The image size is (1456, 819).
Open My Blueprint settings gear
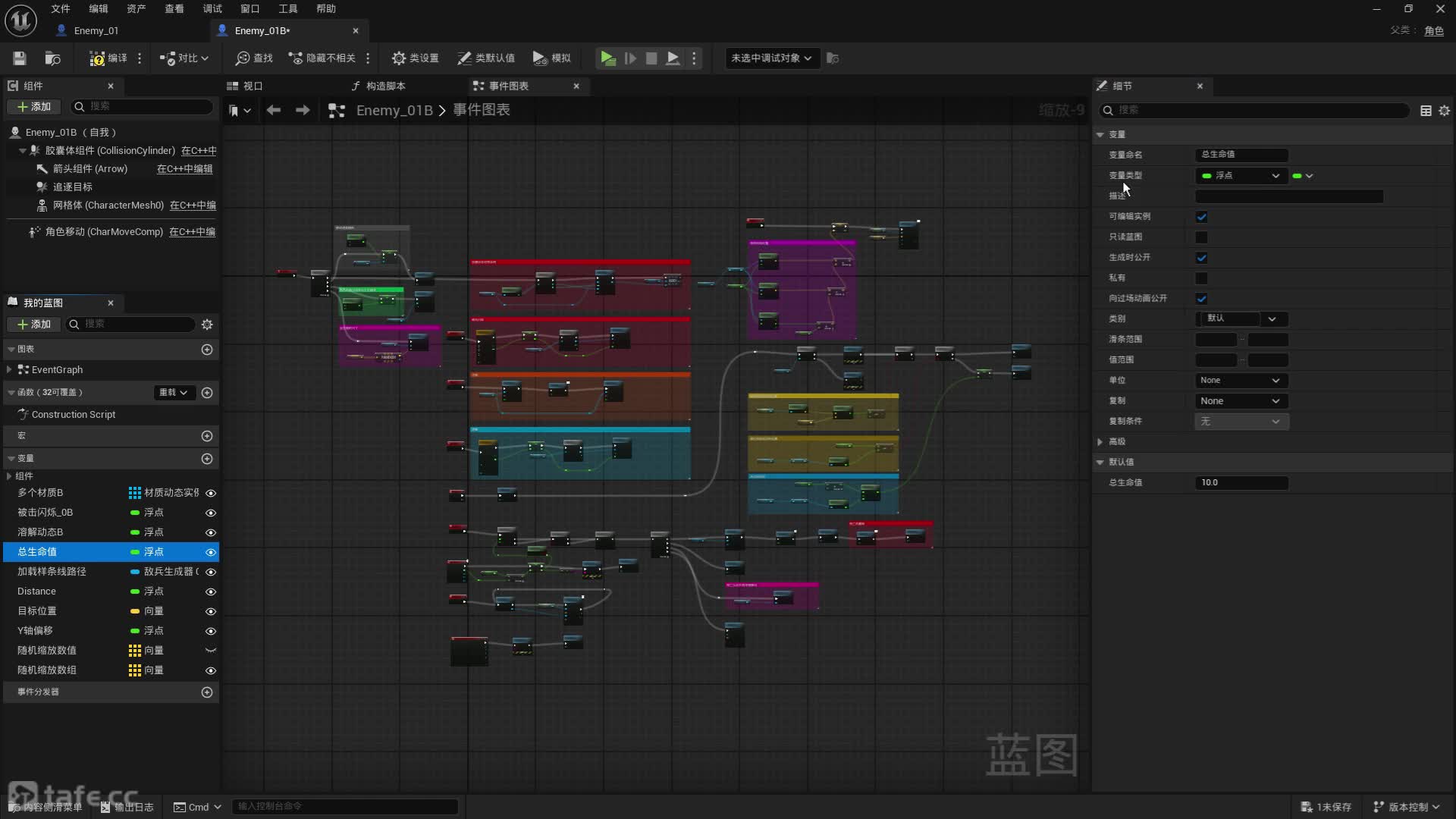click(x=207, y=325)
